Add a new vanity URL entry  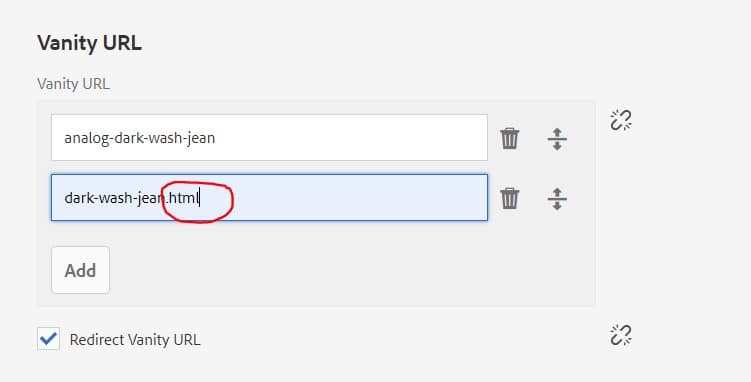[80, 270]
